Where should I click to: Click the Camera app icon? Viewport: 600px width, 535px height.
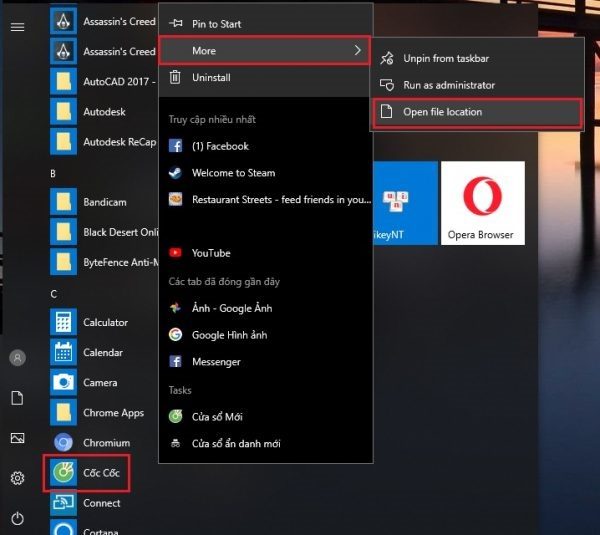click(x=64, y=382)
